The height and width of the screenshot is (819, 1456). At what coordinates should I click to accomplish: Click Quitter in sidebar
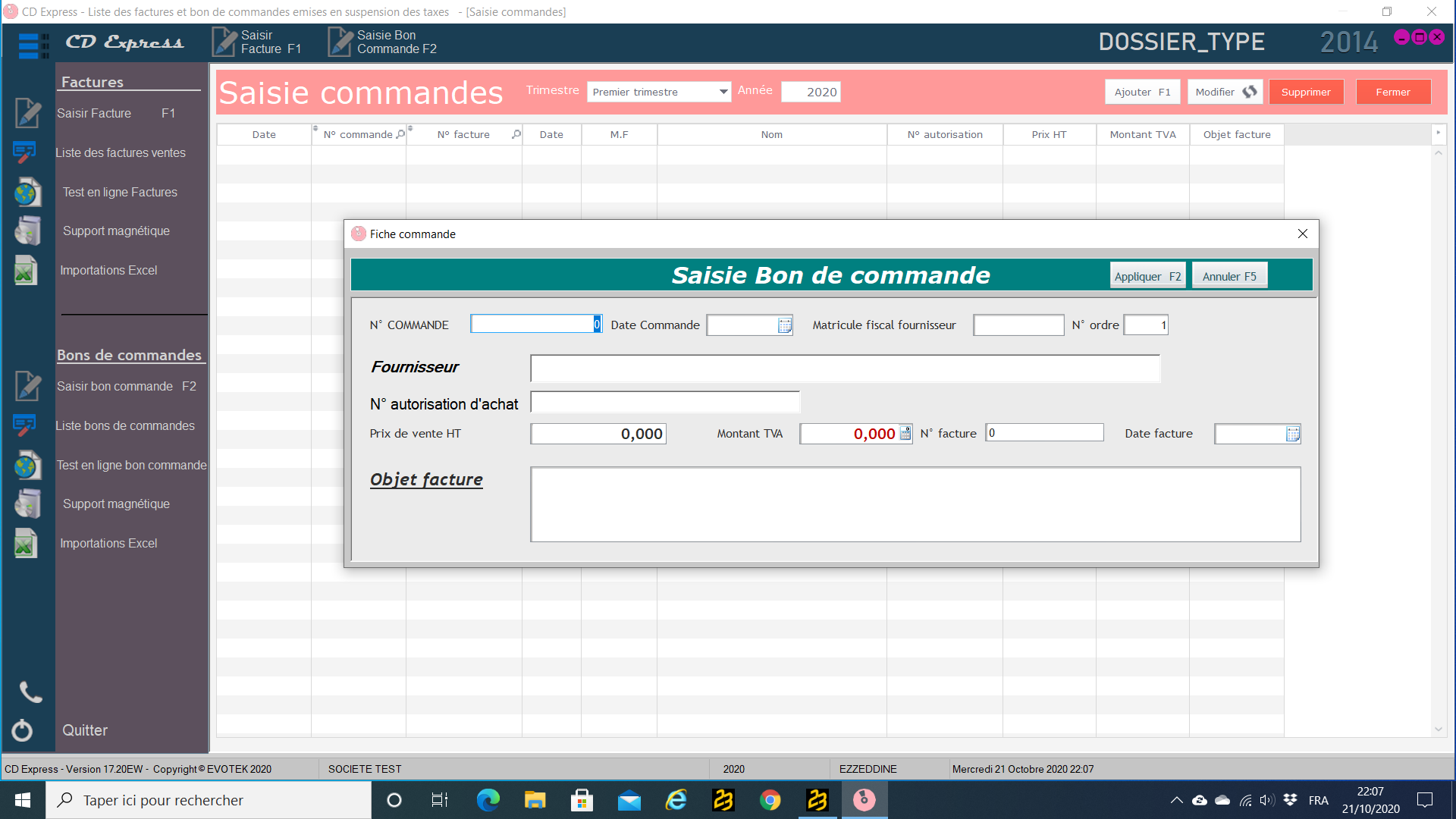(x=85, y=730)
